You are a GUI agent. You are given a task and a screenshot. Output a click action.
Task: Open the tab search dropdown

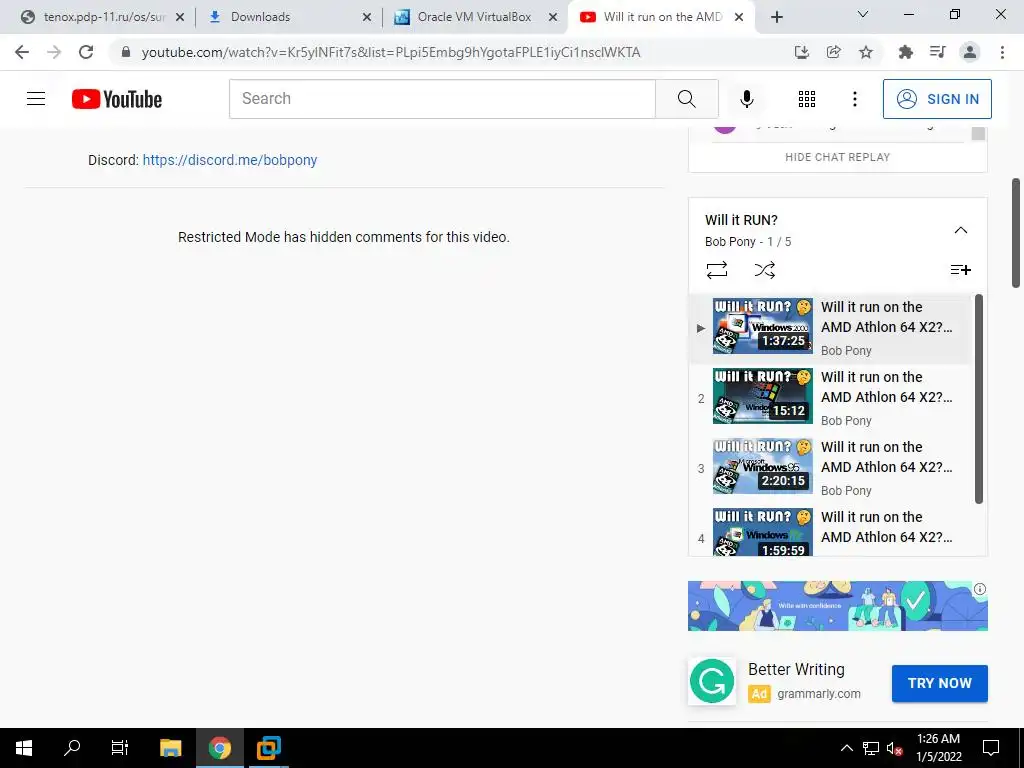(x=862, y=14)
